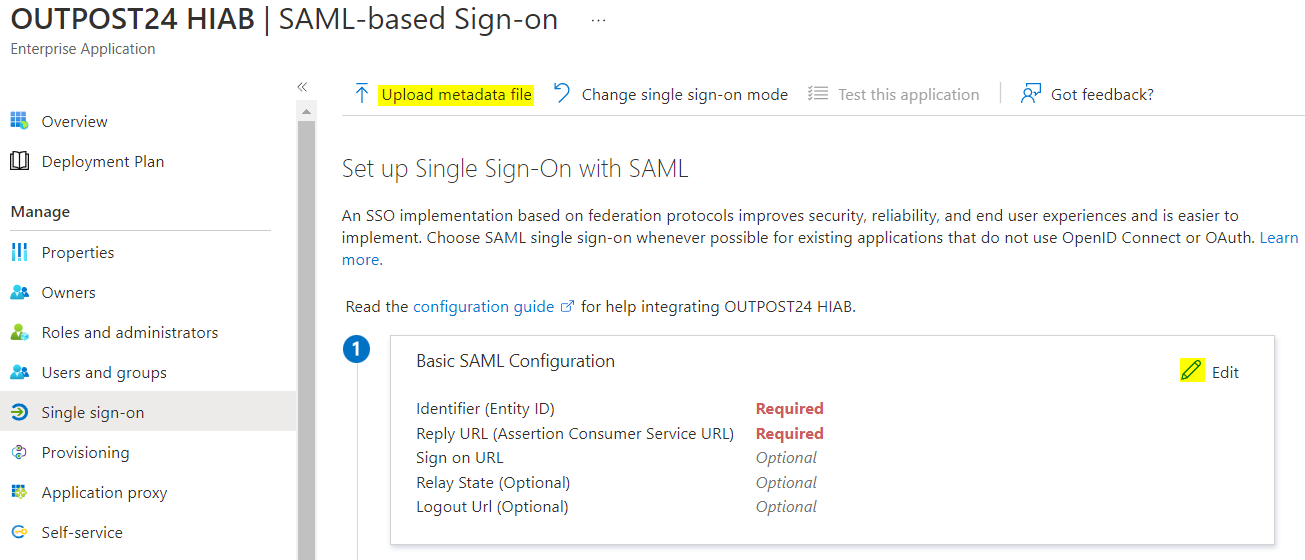1305x560 pixels.
Task: Select Single sign-on in sidebar
Action: click(x=93, y=412)
